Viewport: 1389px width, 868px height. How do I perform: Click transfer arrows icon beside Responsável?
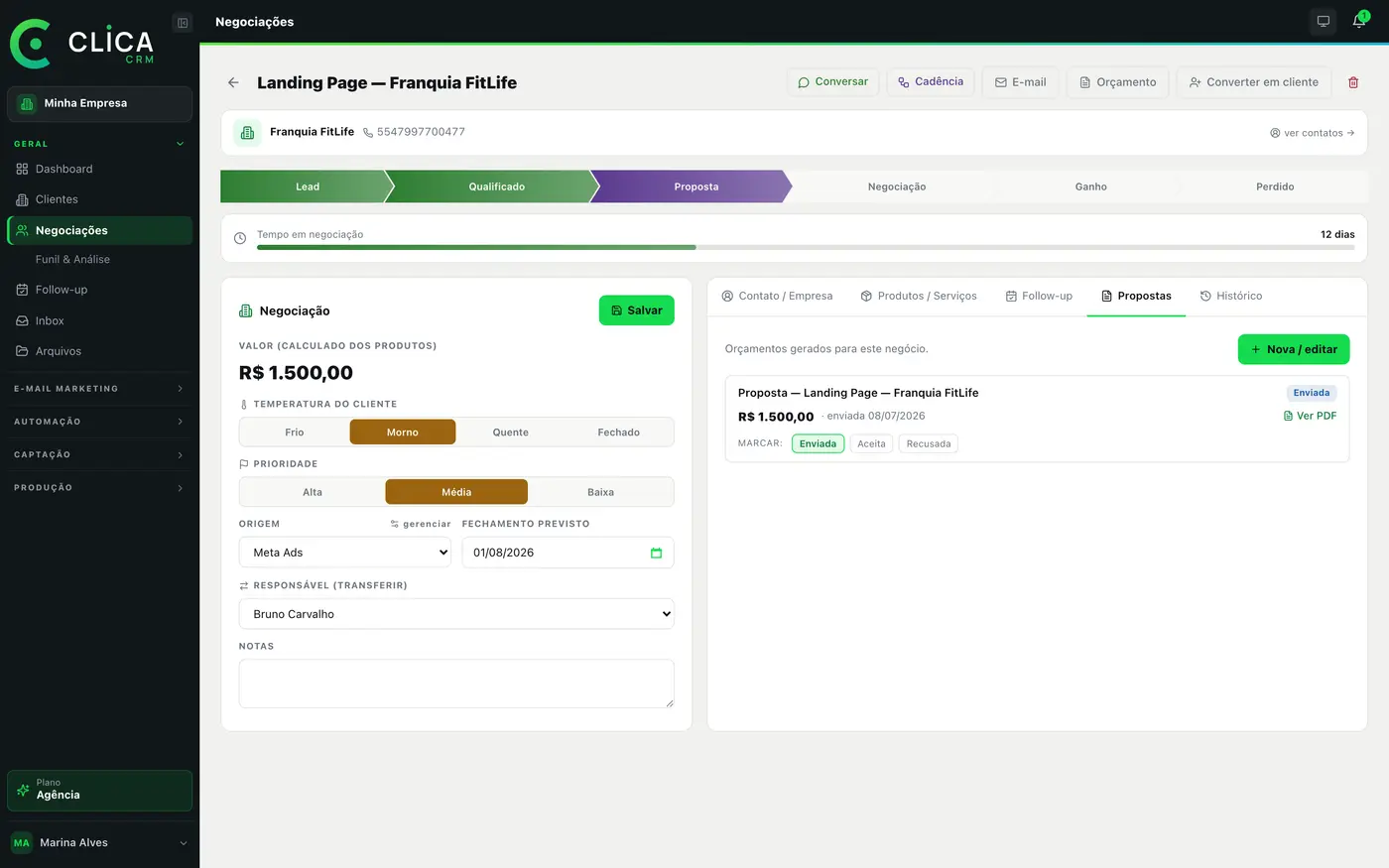[x=244, y=585]
